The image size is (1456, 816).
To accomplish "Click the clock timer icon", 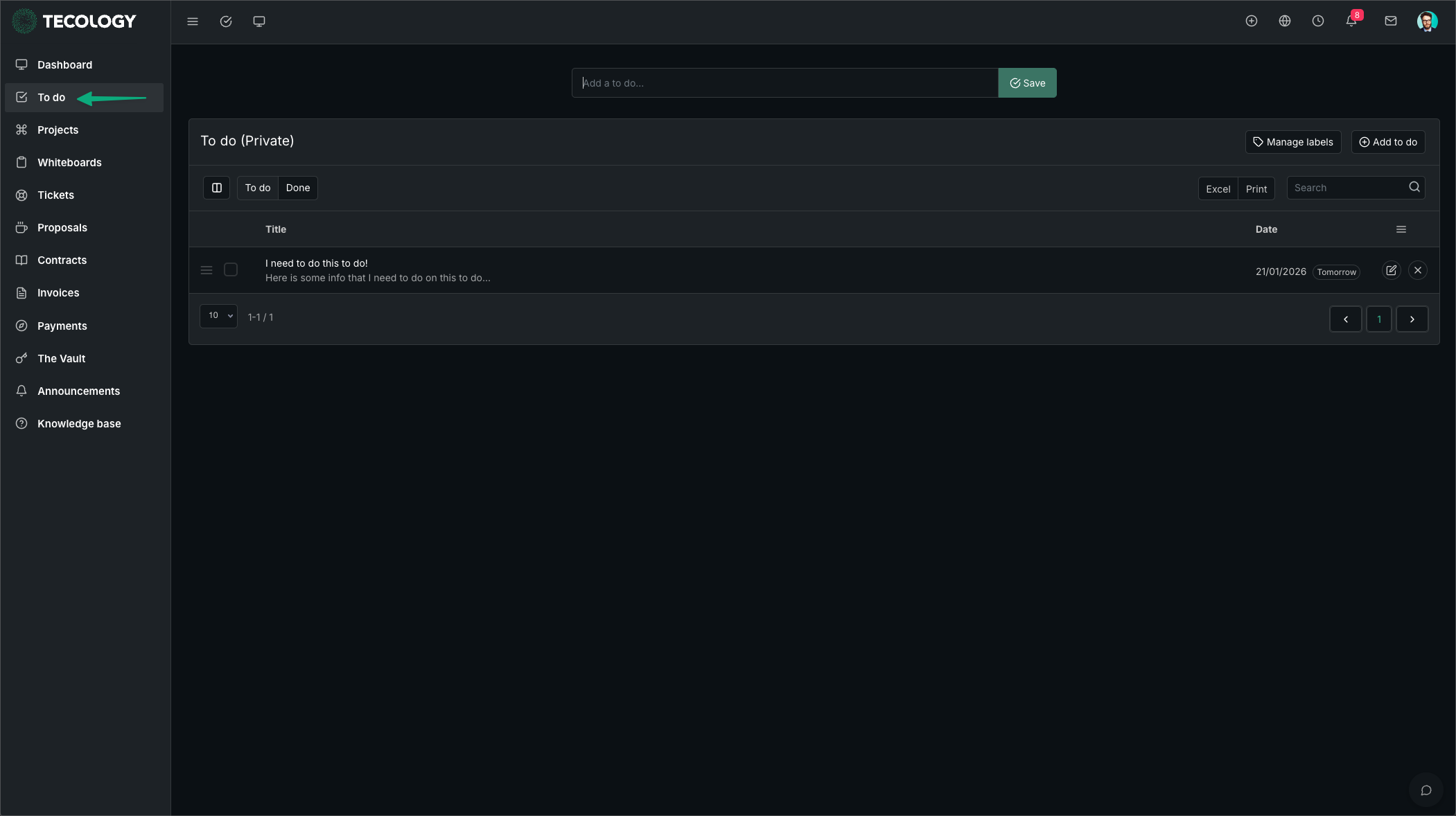I will [x=1317, y=21].
